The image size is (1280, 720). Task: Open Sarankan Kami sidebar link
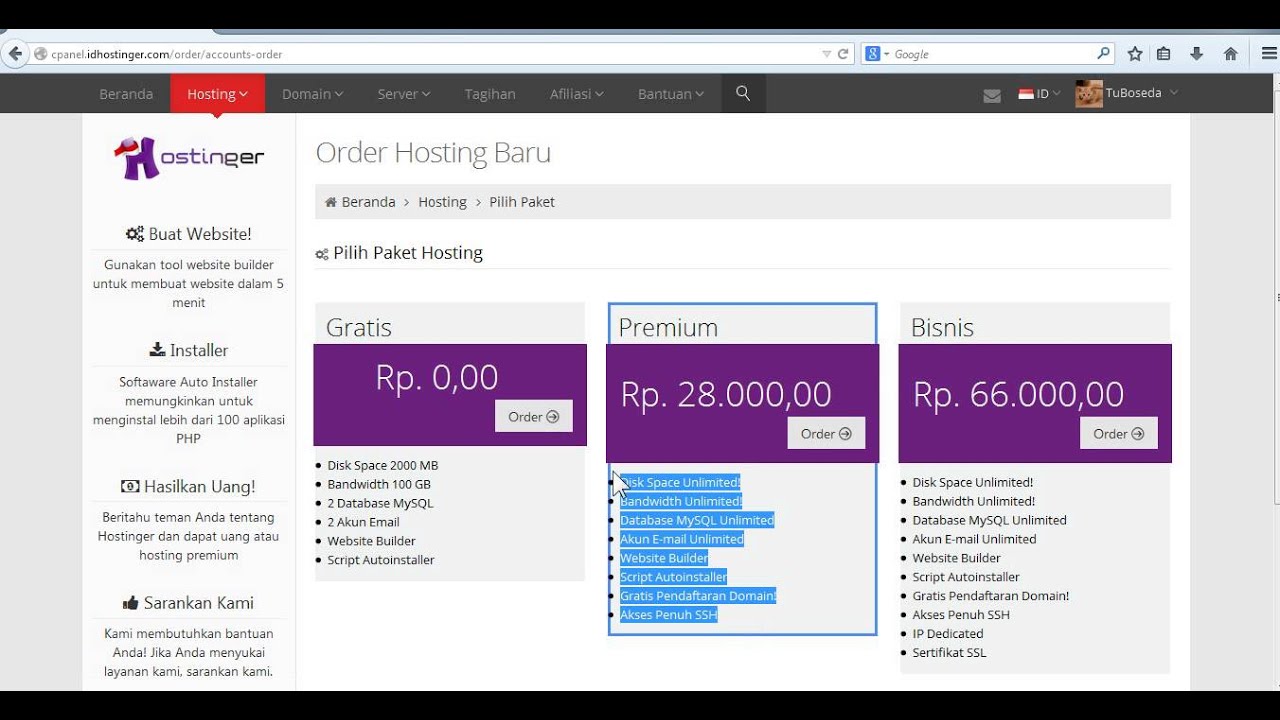189,603
